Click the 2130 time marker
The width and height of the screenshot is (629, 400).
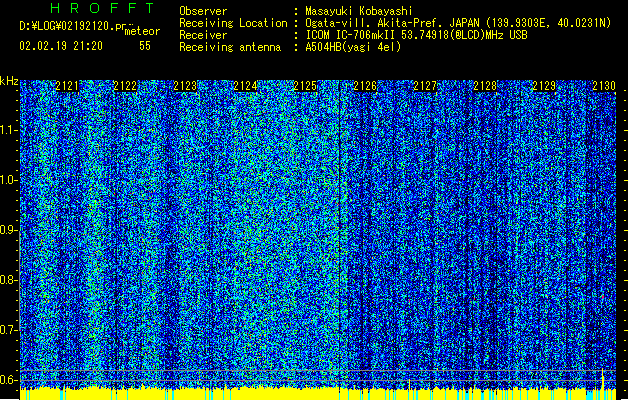pyautogui.click(x=604, y=86)
